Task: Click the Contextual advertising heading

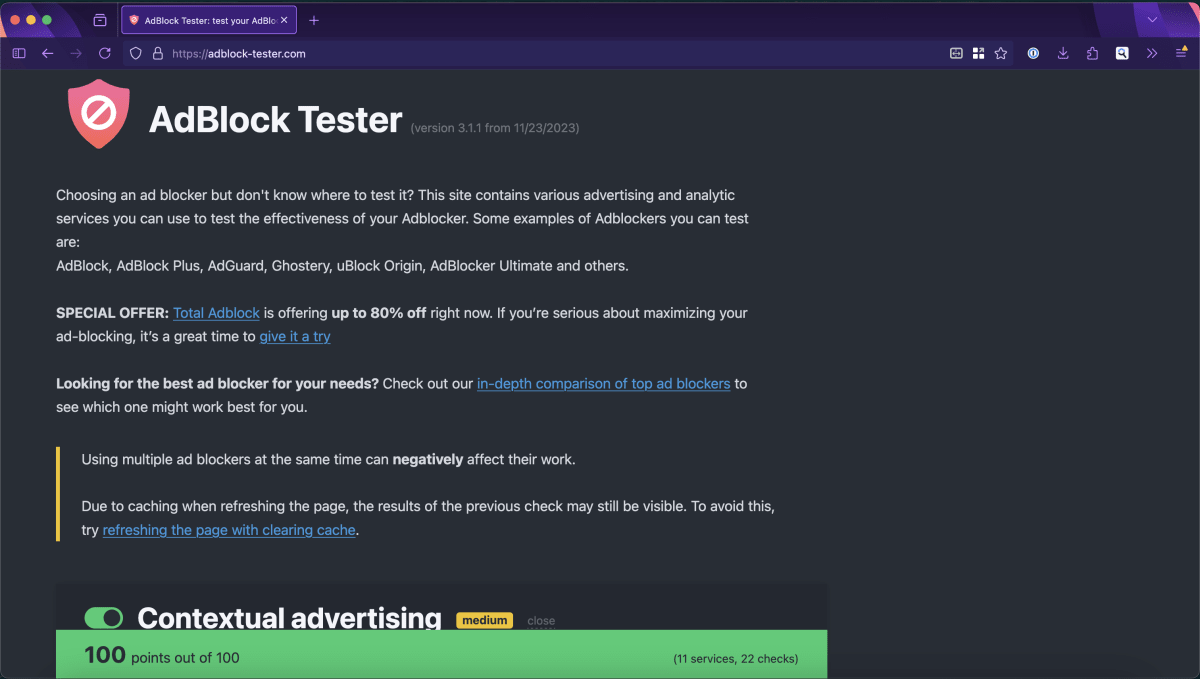Action: coord(289,618)
